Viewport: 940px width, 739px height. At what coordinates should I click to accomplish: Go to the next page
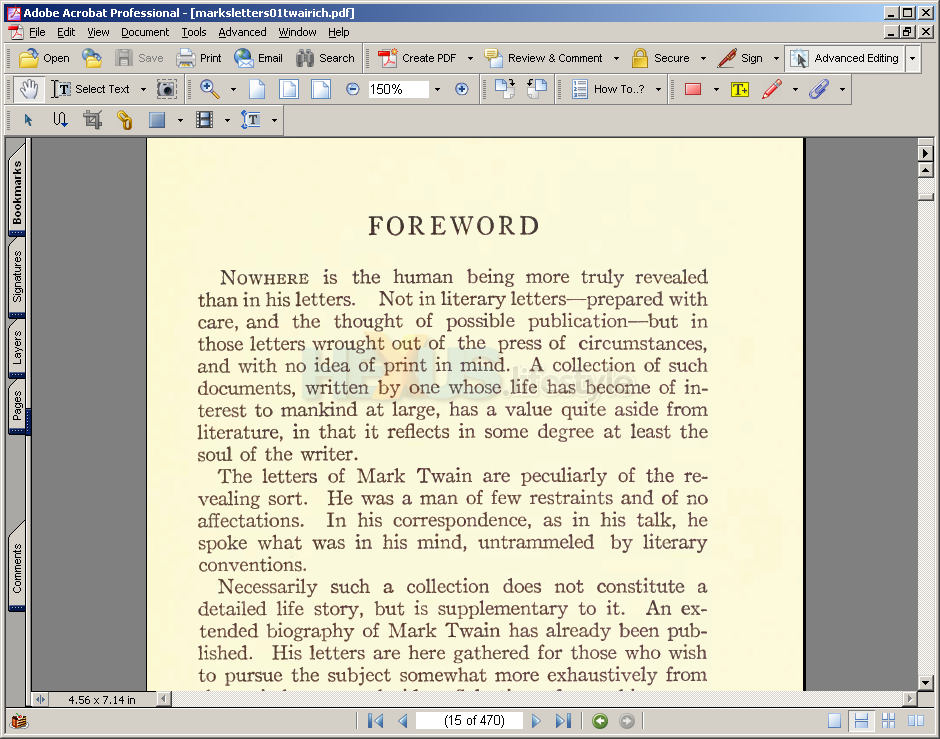[536, 720]
